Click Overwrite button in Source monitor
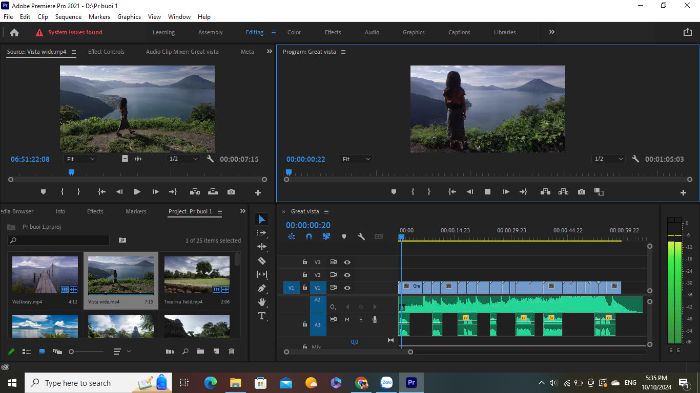The width and height of the screenshot is (700, 393). (x=213, y=192)
